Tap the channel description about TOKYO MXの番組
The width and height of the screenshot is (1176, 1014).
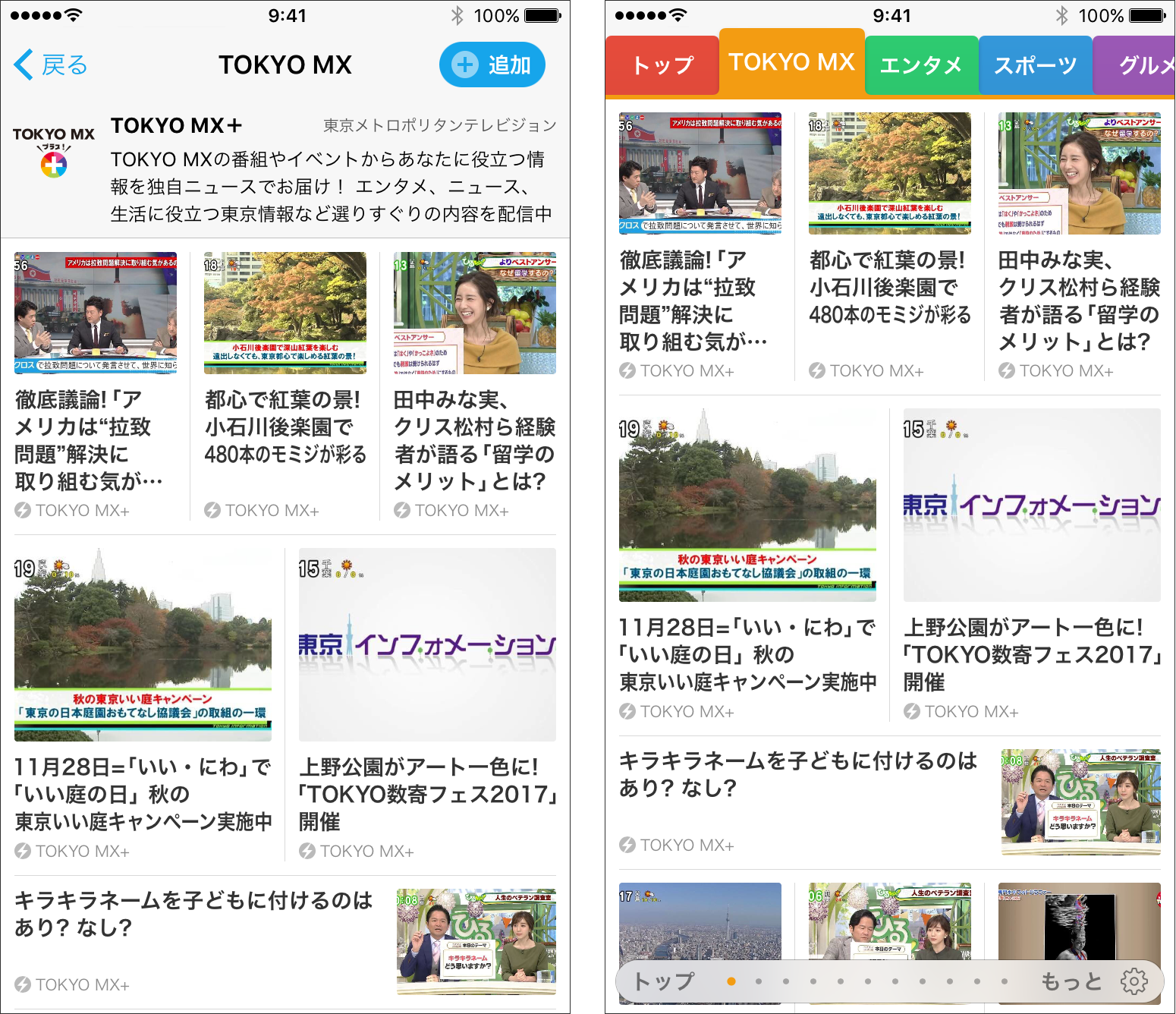[332, 187]
